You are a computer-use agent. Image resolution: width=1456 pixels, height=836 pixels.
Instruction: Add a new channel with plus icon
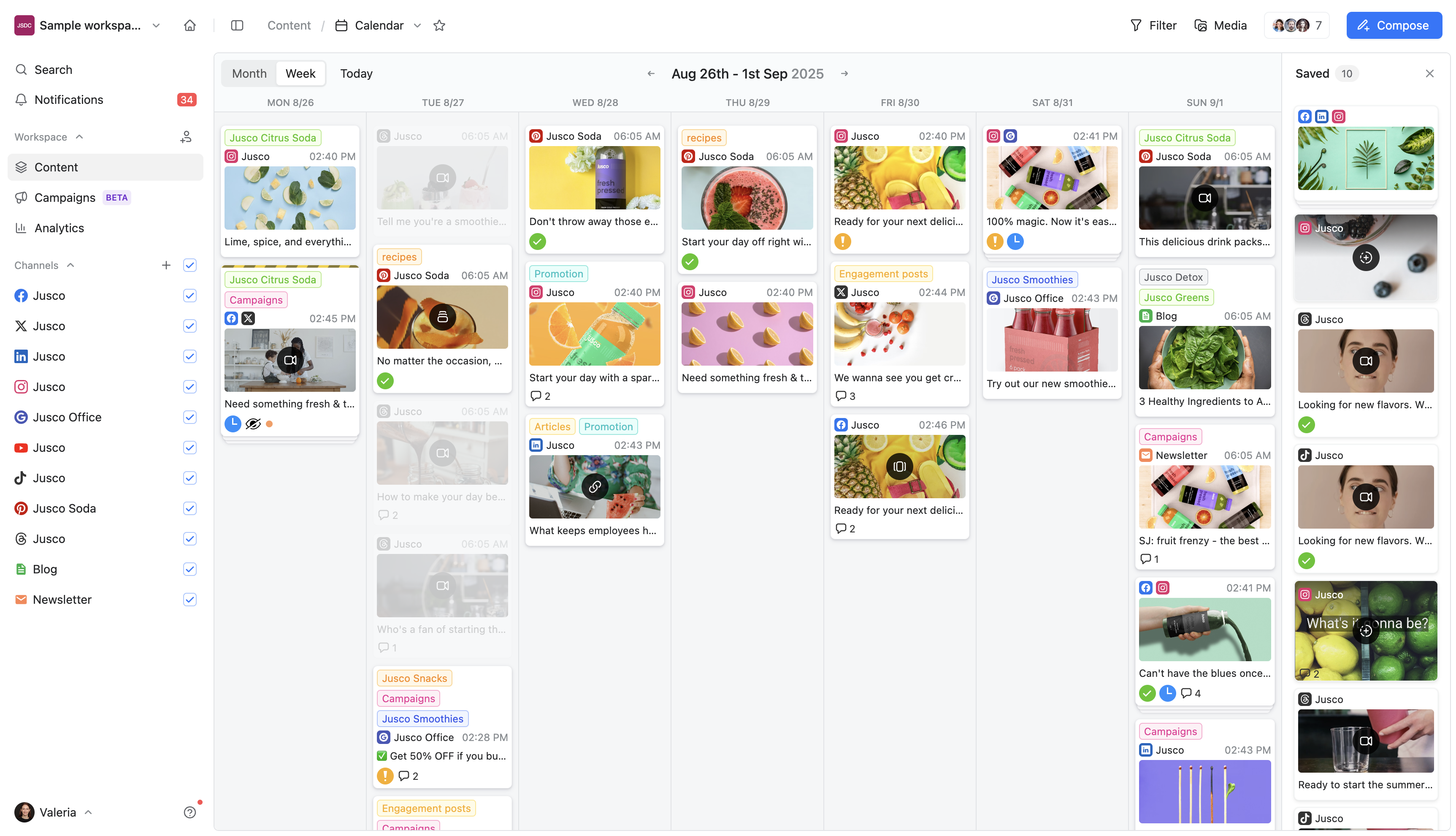[x=166, y=265]
